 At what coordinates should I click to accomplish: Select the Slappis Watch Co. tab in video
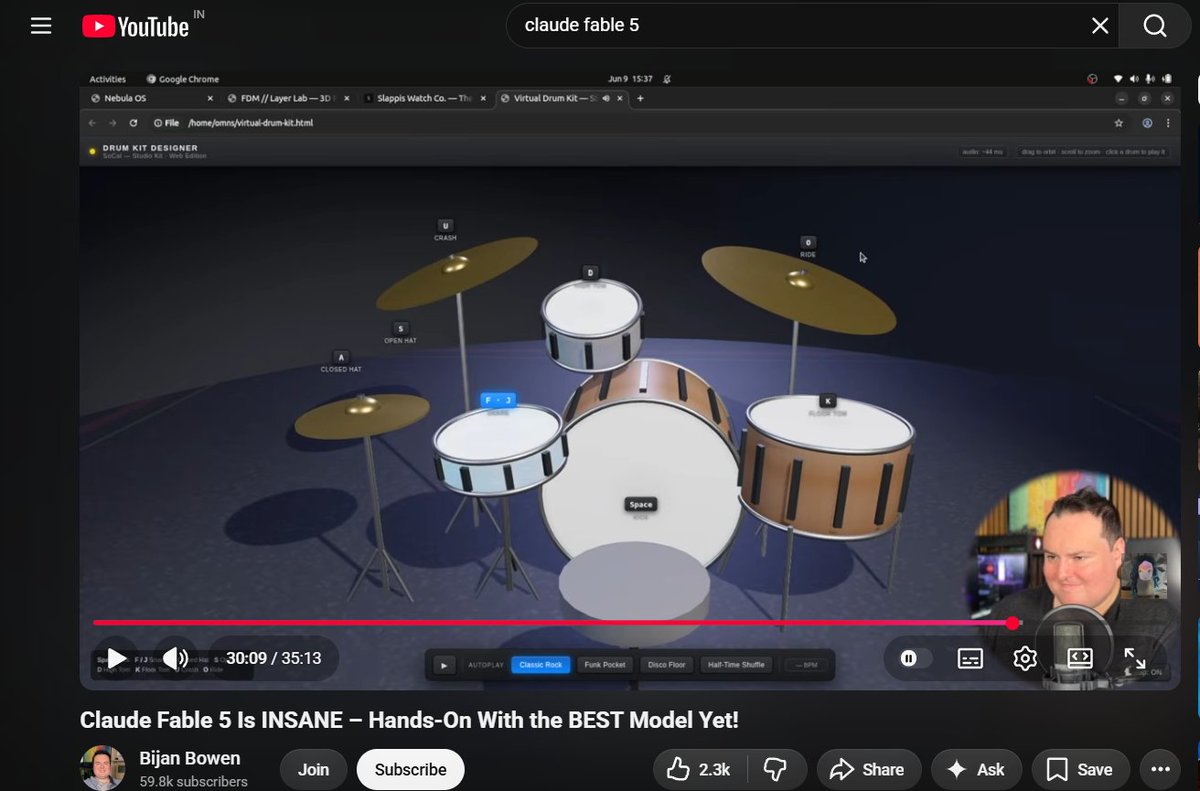[x=424, y=98]
